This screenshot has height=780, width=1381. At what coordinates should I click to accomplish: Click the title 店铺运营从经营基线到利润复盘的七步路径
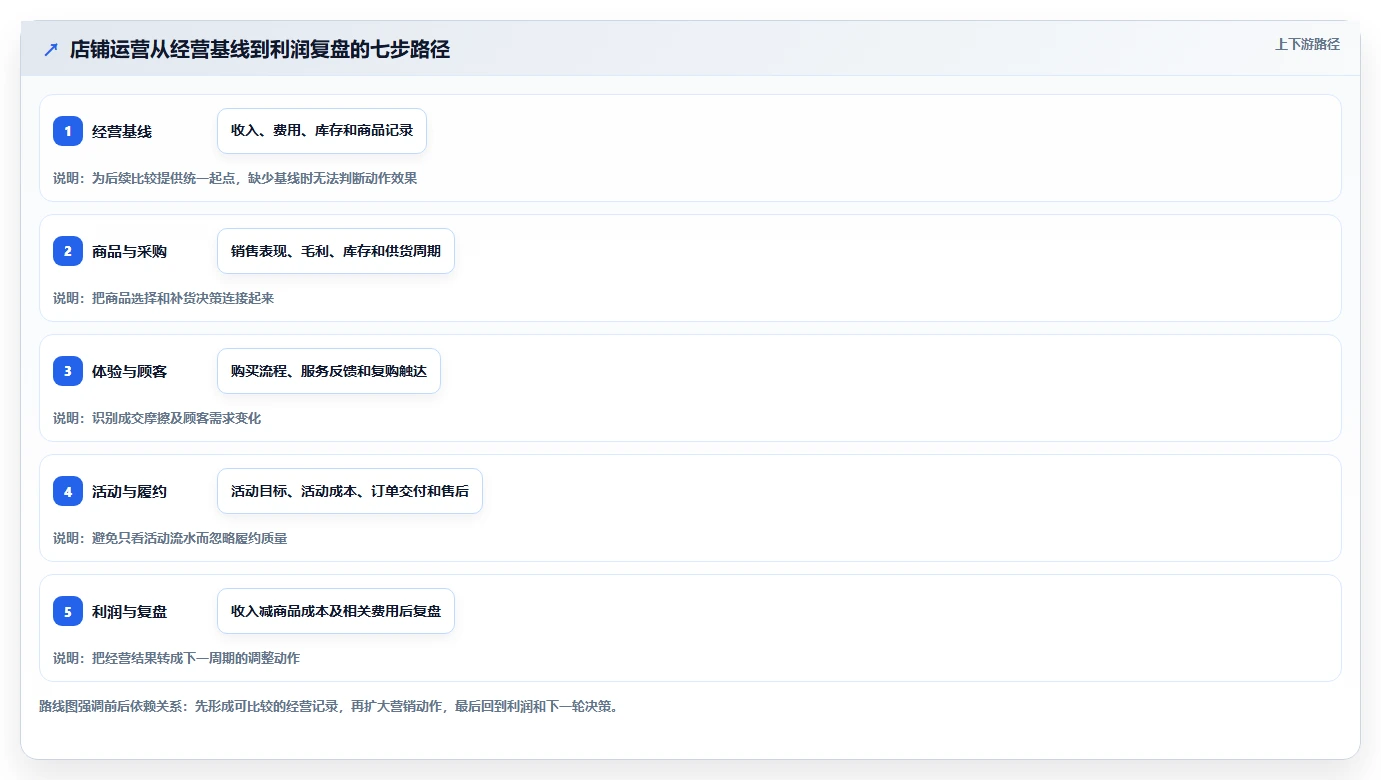(x=260, y=49)
